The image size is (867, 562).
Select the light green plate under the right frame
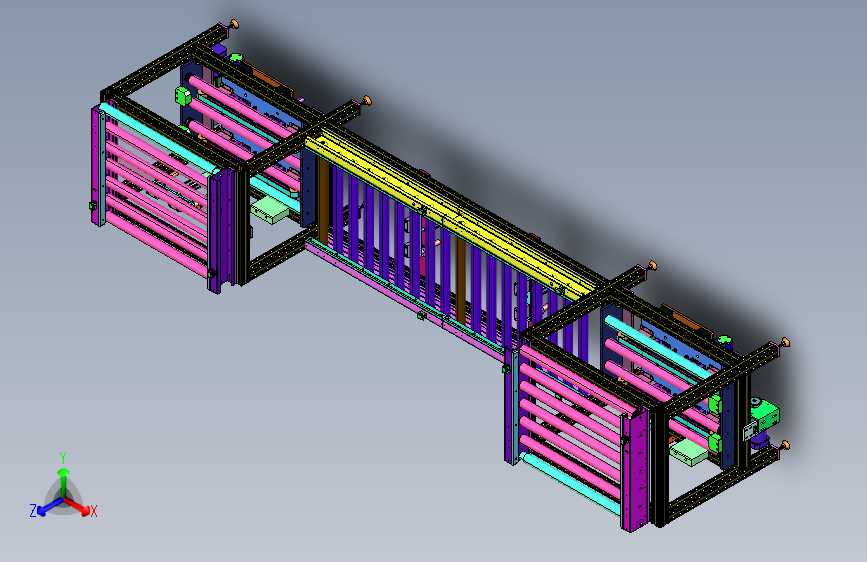click(x=690, y=452)
